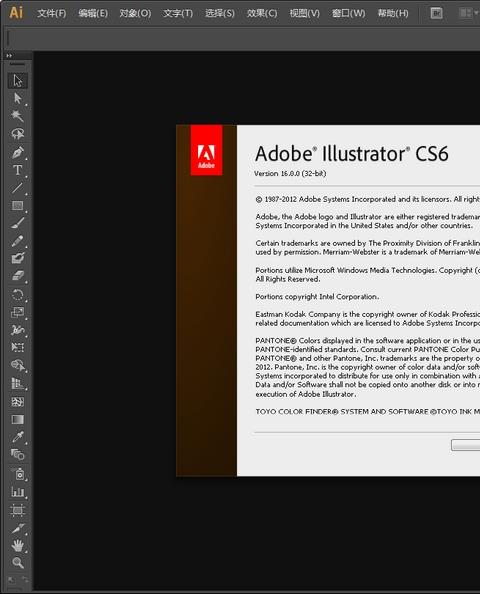Open the 文件(F) menu
The height and width of the screenshot is (594, 480).
(x=52, y=13)
